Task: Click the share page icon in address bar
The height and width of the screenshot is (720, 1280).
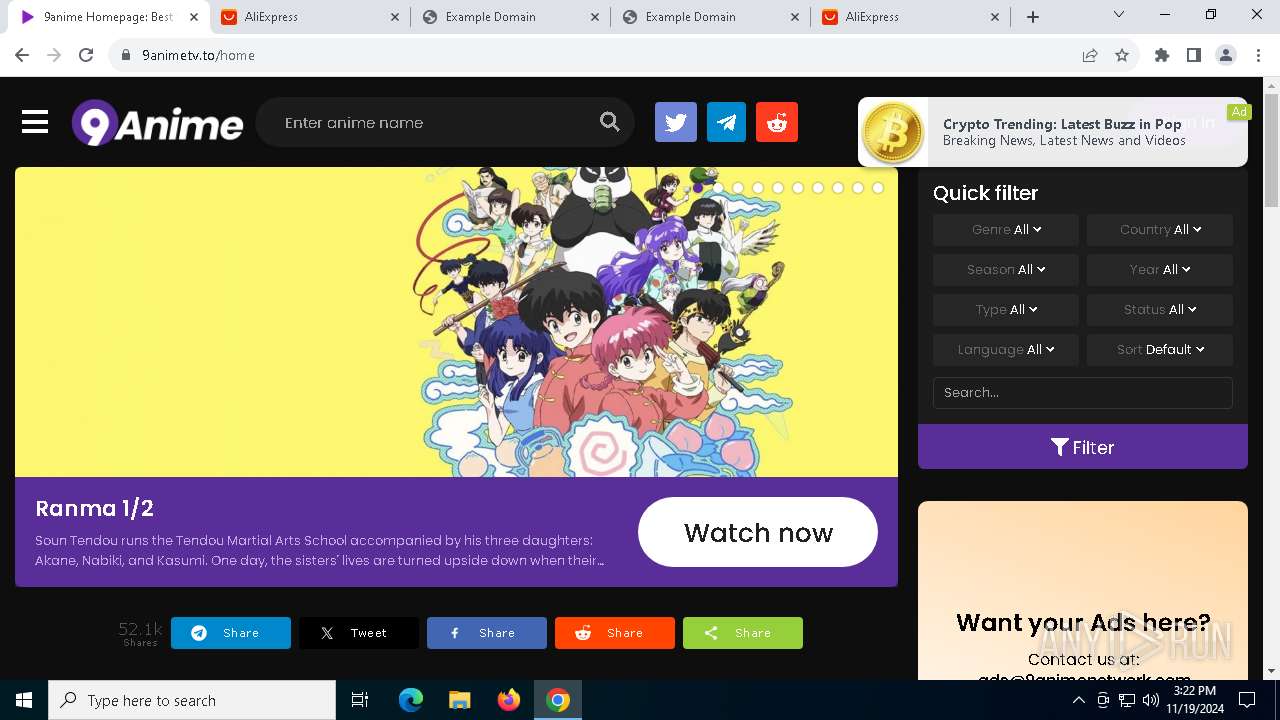Action: pyautogui.click(x=1090, y=55)
